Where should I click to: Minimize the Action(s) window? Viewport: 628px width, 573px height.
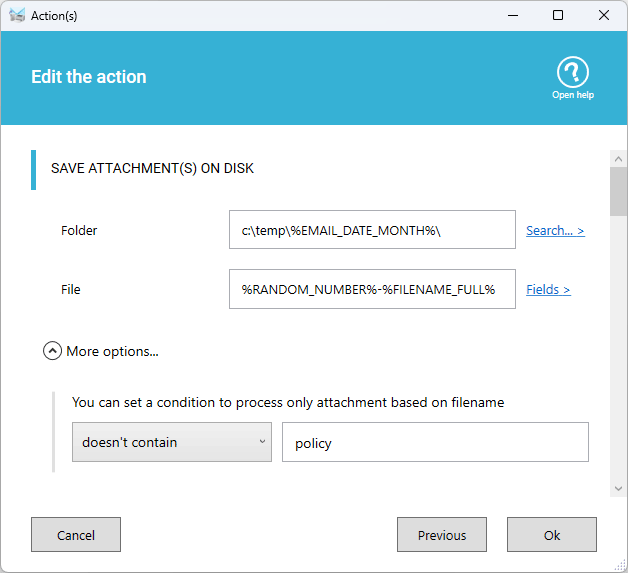pos(512,15)
